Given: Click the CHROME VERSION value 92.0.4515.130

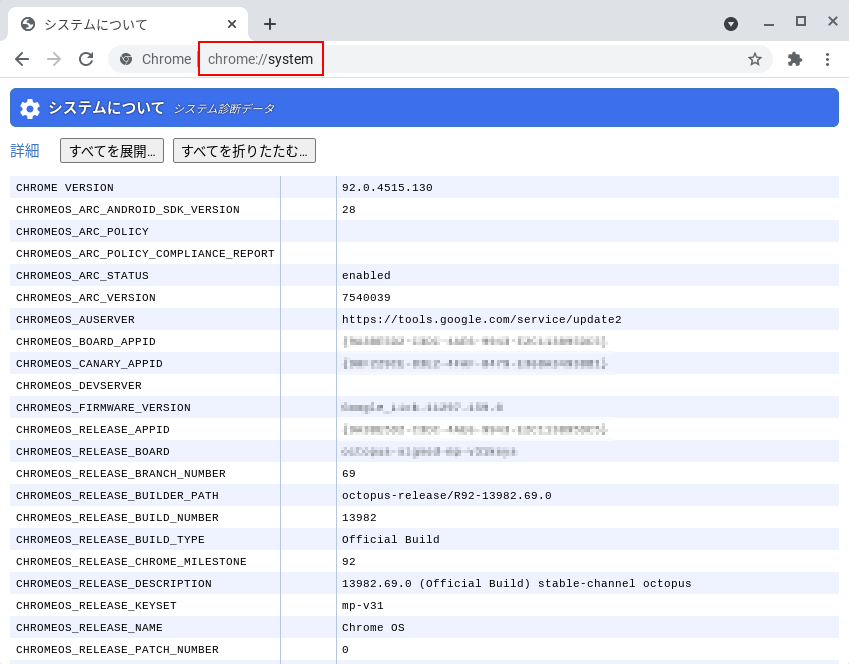Looking at the screenshot, I should click(x=387, y=188).
